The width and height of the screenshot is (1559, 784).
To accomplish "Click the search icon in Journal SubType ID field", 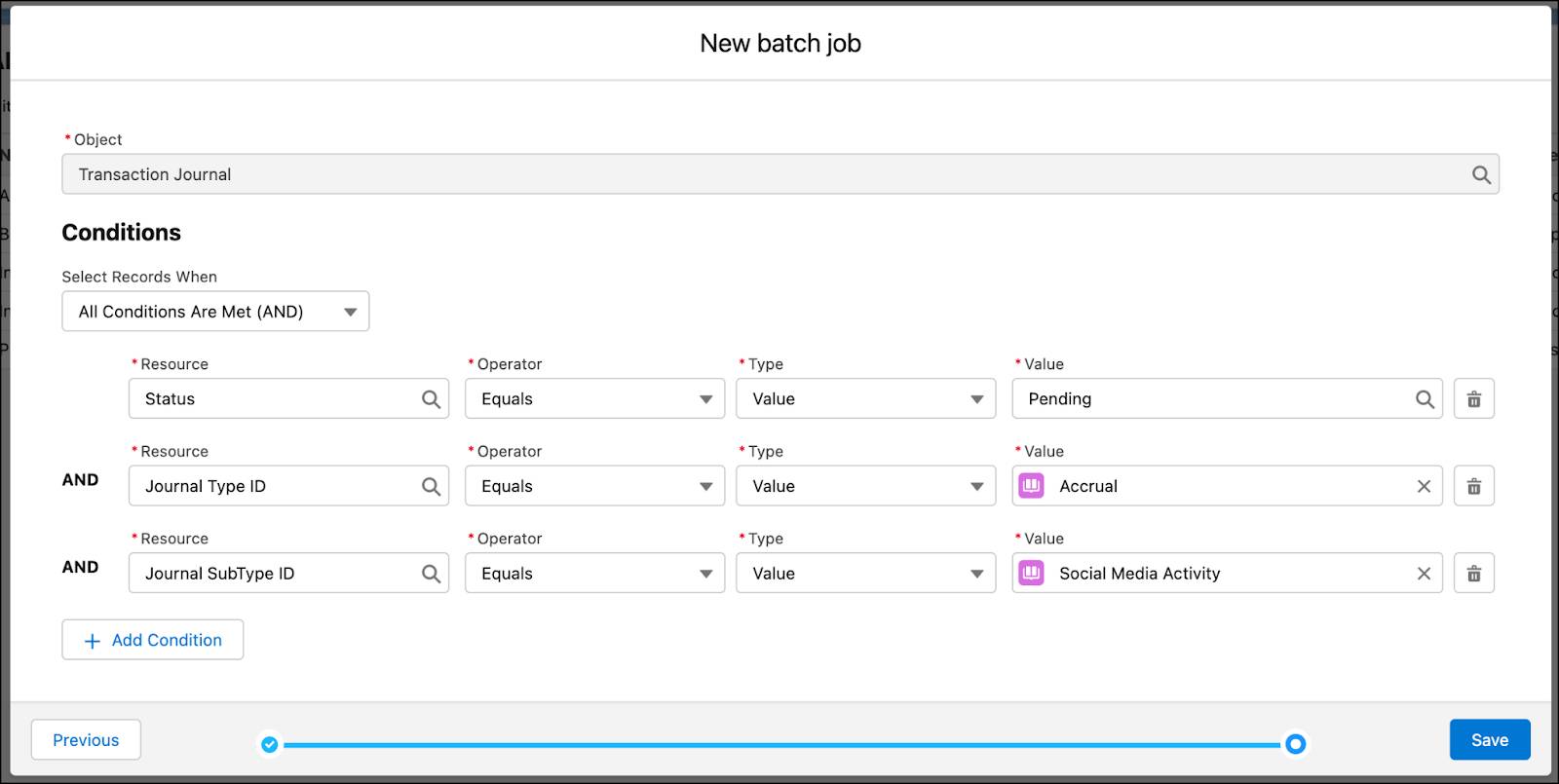I will 431,574.
